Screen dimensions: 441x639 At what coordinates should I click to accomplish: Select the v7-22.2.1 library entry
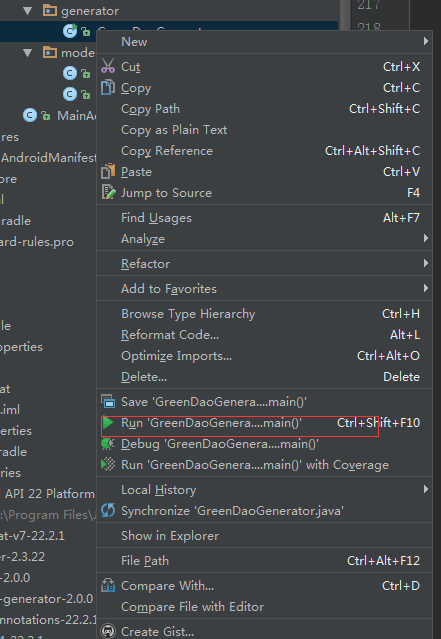[33, 535]
